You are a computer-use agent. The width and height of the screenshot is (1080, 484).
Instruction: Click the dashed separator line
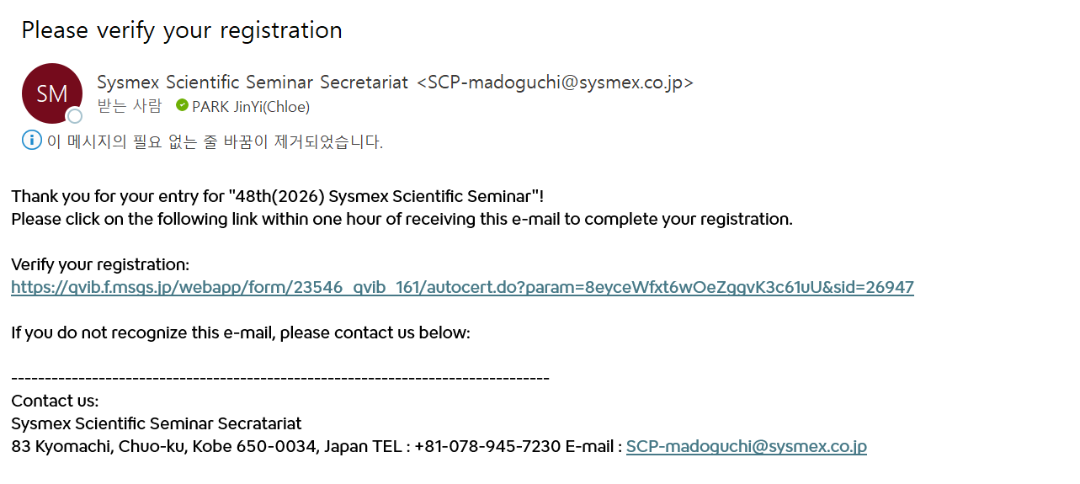point(280,378)
